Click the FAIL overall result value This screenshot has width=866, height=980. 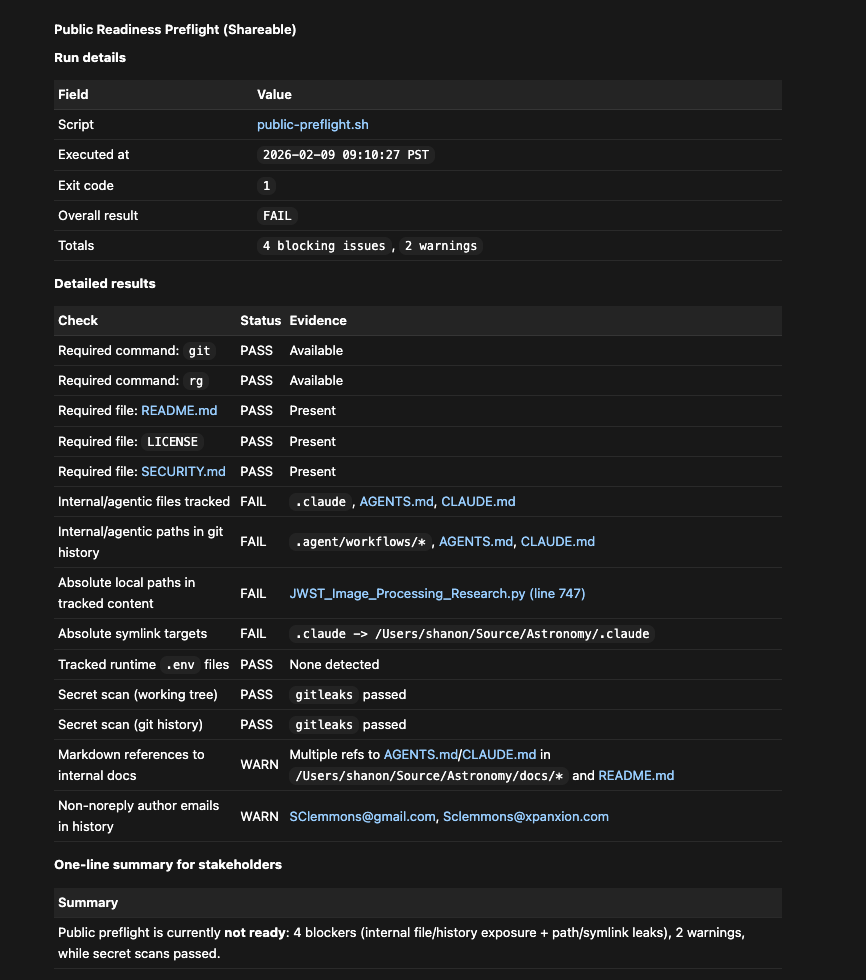[277, 216]
